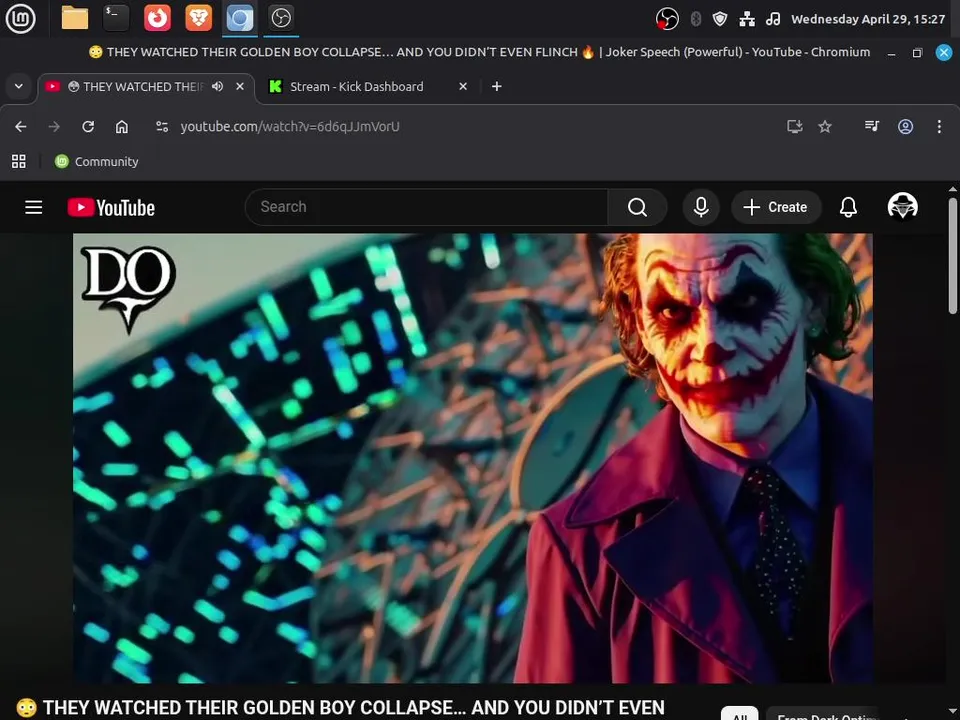The image size is (960, 720).
Task: Focus the address bar with the YouTube URL
Action: tap(290, 126)
